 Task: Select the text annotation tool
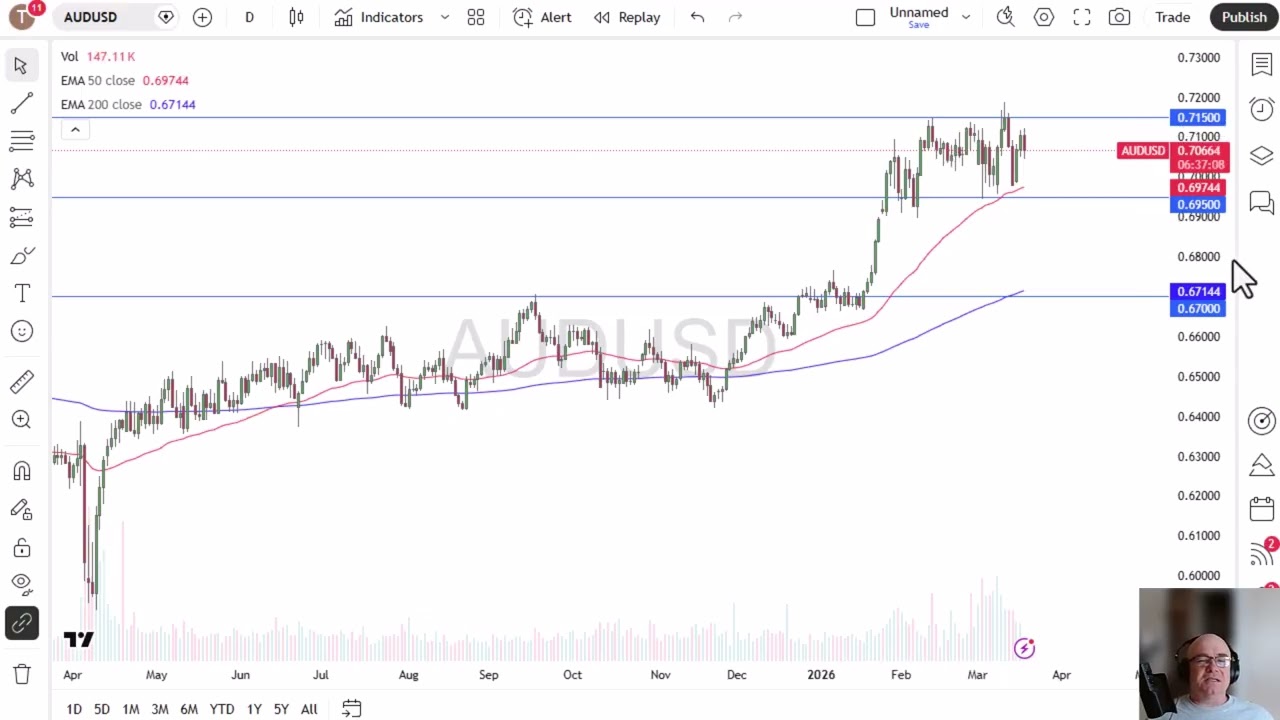coord(21,293)
